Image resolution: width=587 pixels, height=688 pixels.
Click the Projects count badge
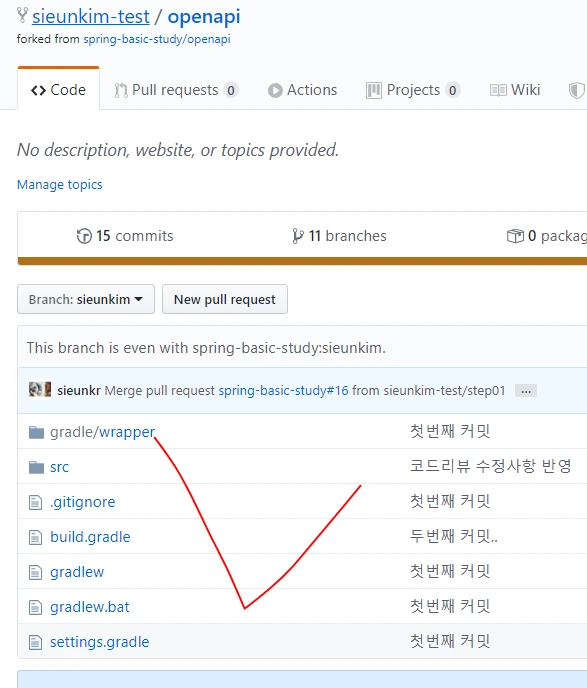452,90
